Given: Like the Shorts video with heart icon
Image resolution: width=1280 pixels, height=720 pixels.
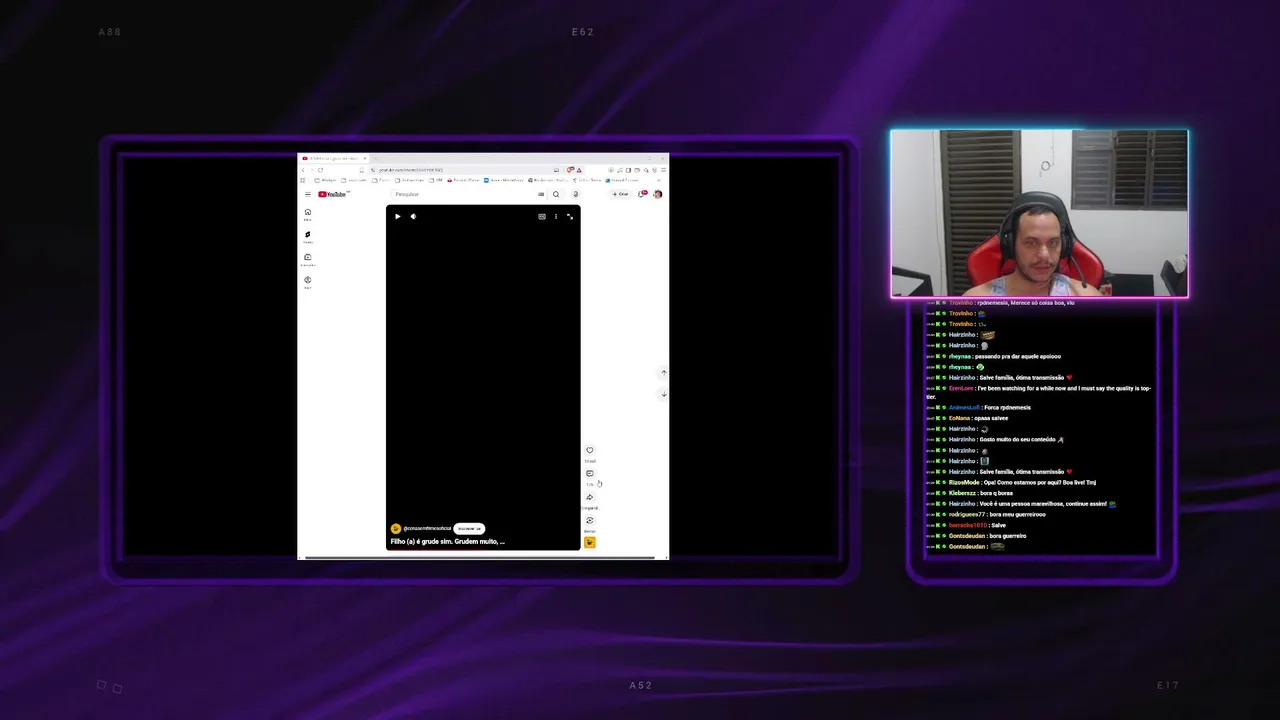Looking at the screenshot, I should pos(590,451).
